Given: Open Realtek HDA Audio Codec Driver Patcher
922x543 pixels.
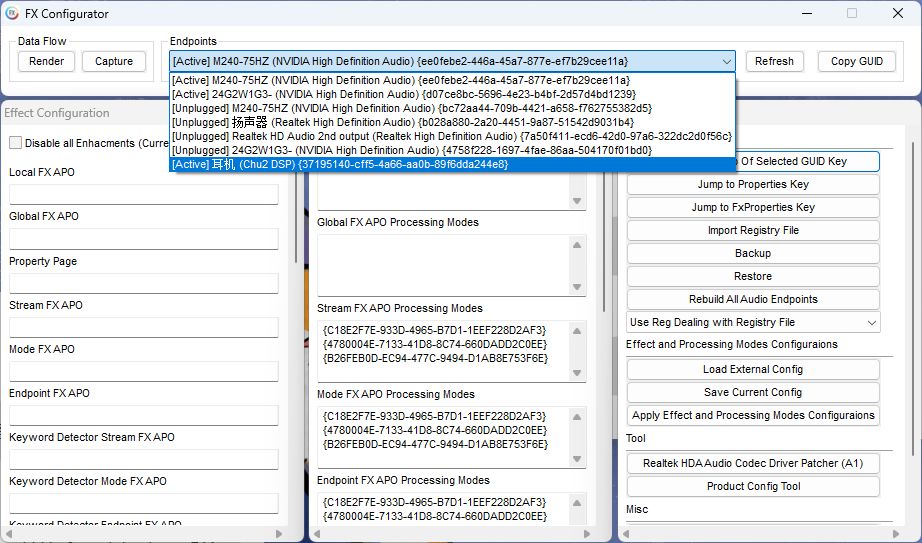Looking at the screenshot, I should [x=753, y=463].
